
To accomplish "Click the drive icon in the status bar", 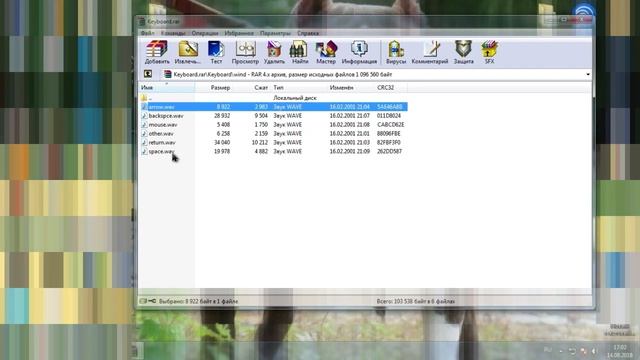I will coord(143,301).
